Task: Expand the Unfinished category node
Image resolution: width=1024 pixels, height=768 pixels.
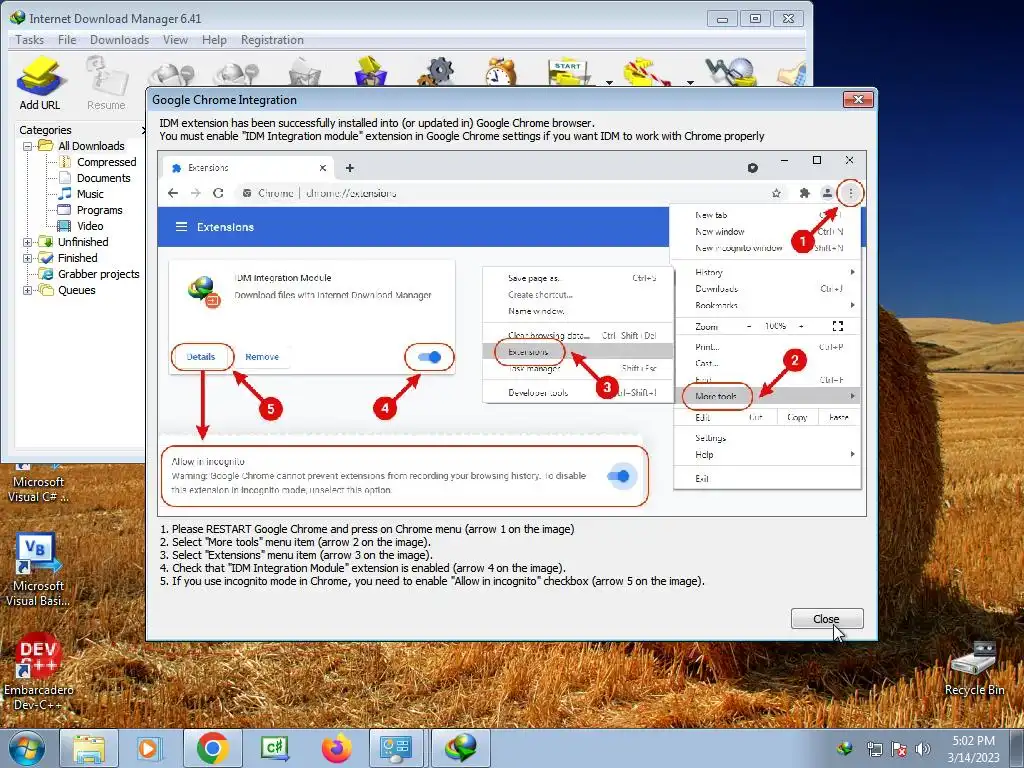Action: click(x=27, y=242)
